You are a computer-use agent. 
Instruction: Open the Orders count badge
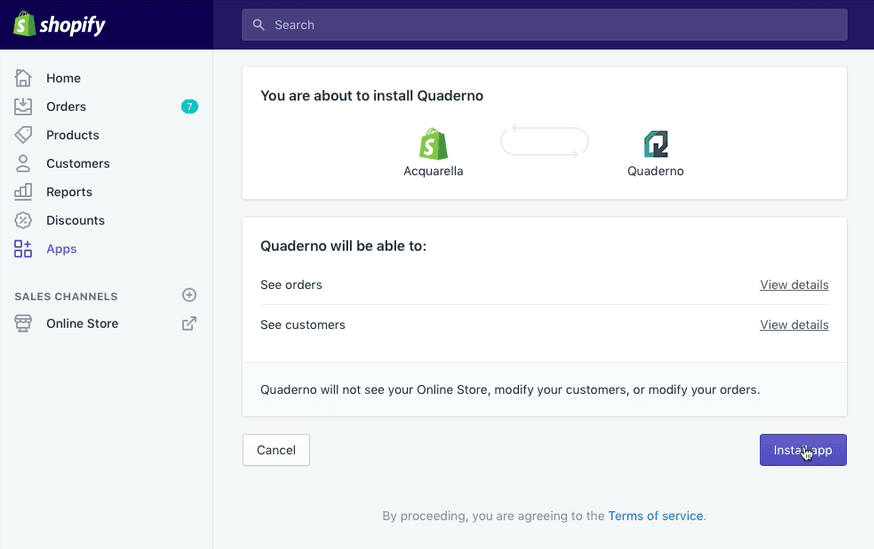tap(190, 106)
